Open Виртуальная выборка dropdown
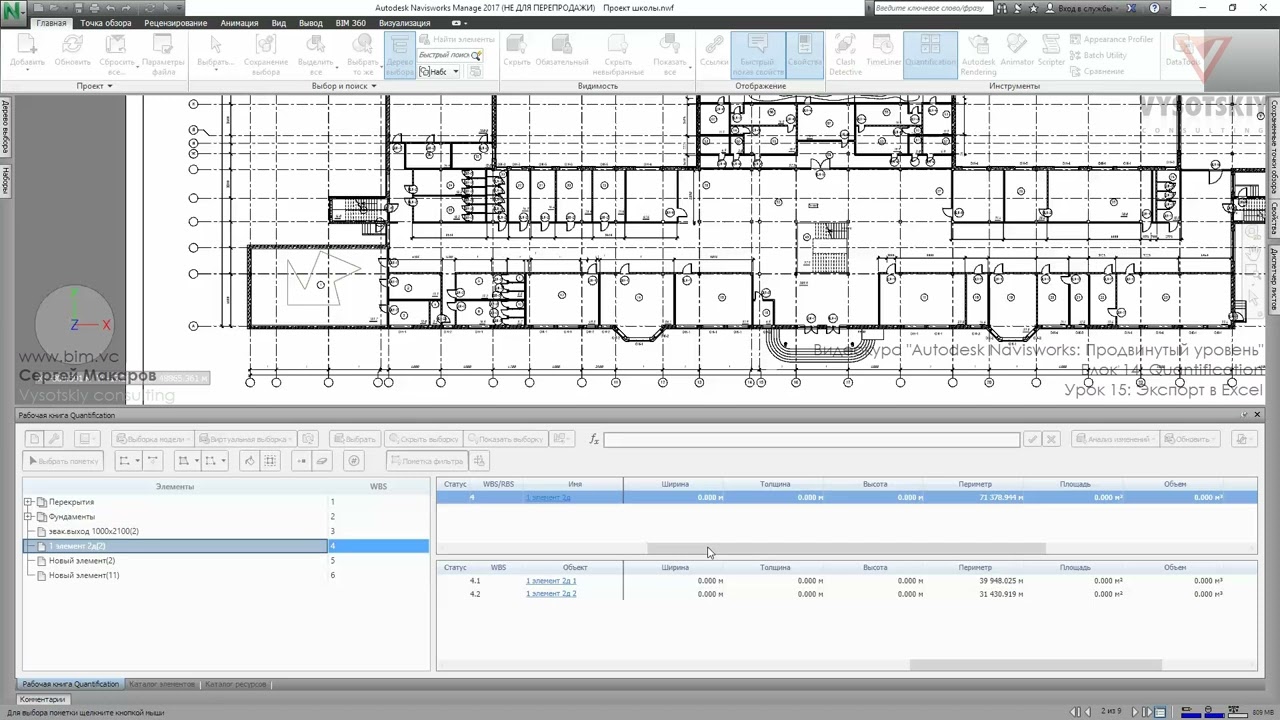 pos(246,439)
